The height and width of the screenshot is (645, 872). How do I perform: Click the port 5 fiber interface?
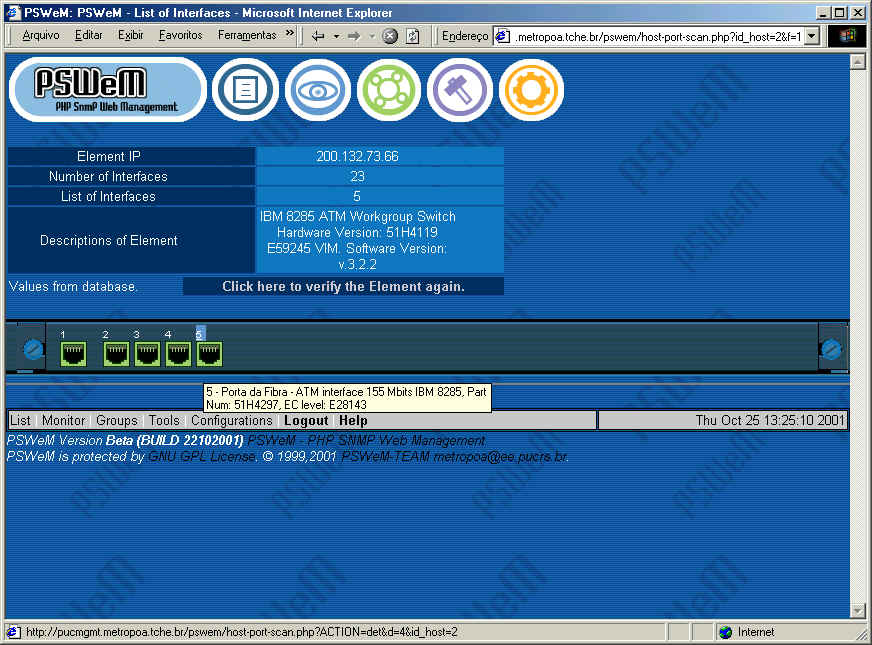[x=209, y=353]
